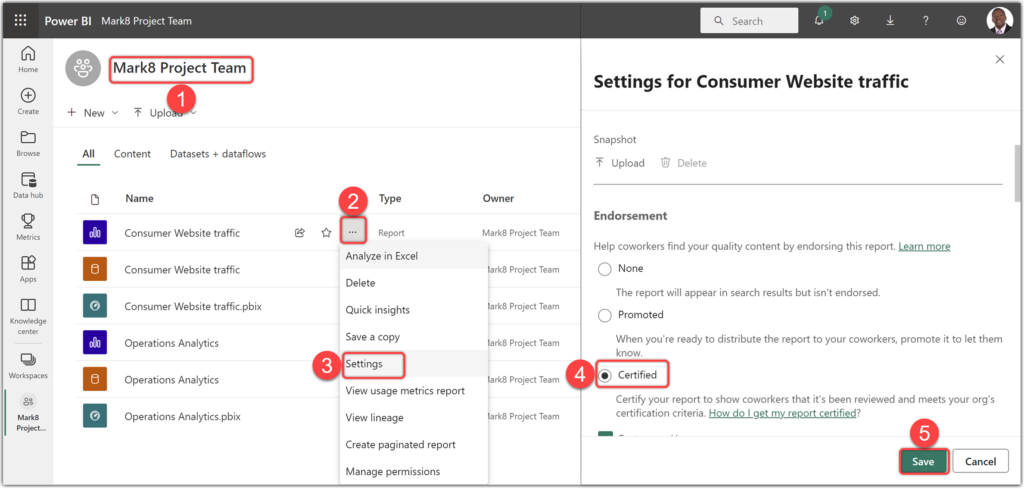
Task: Open the Knowledge center
Action: click(x=28, y=315)
